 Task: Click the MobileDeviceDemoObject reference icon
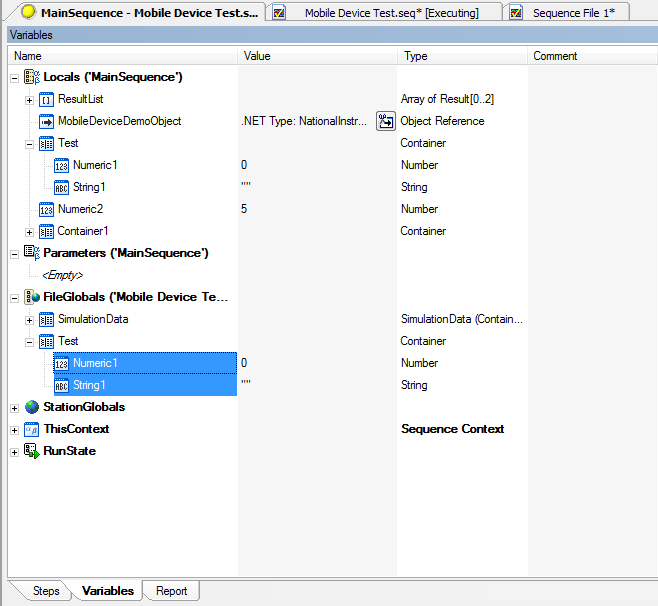pos(46,121)
